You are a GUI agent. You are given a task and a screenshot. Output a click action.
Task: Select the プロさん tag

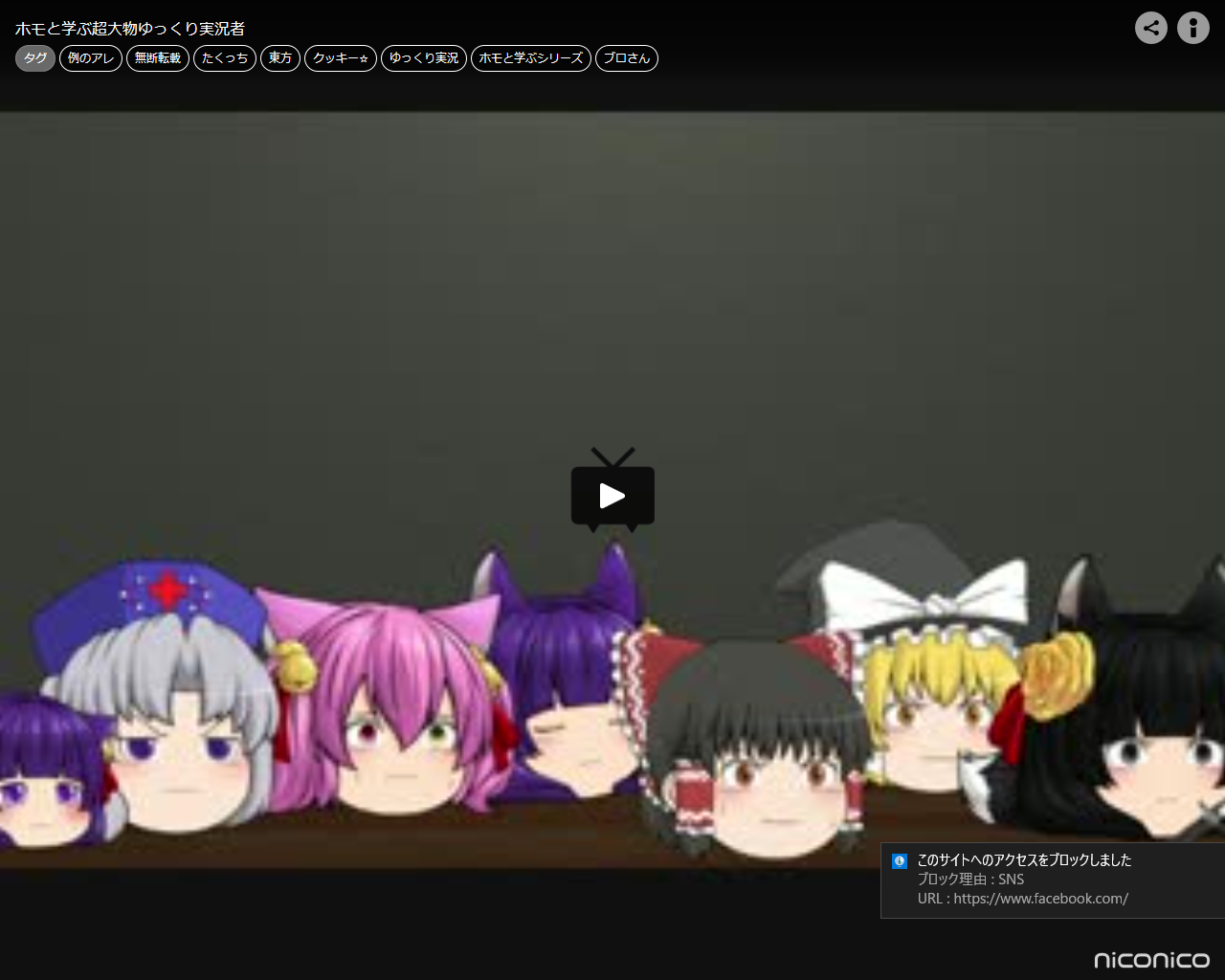[x=627, y=58]
